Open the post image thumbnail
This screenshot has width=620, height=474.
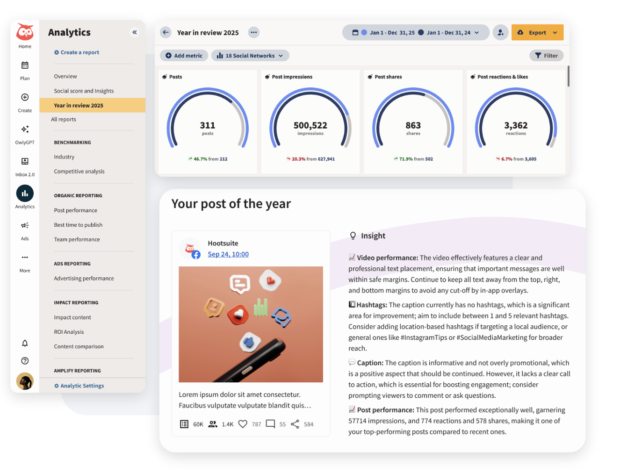[x=251, y=324]
